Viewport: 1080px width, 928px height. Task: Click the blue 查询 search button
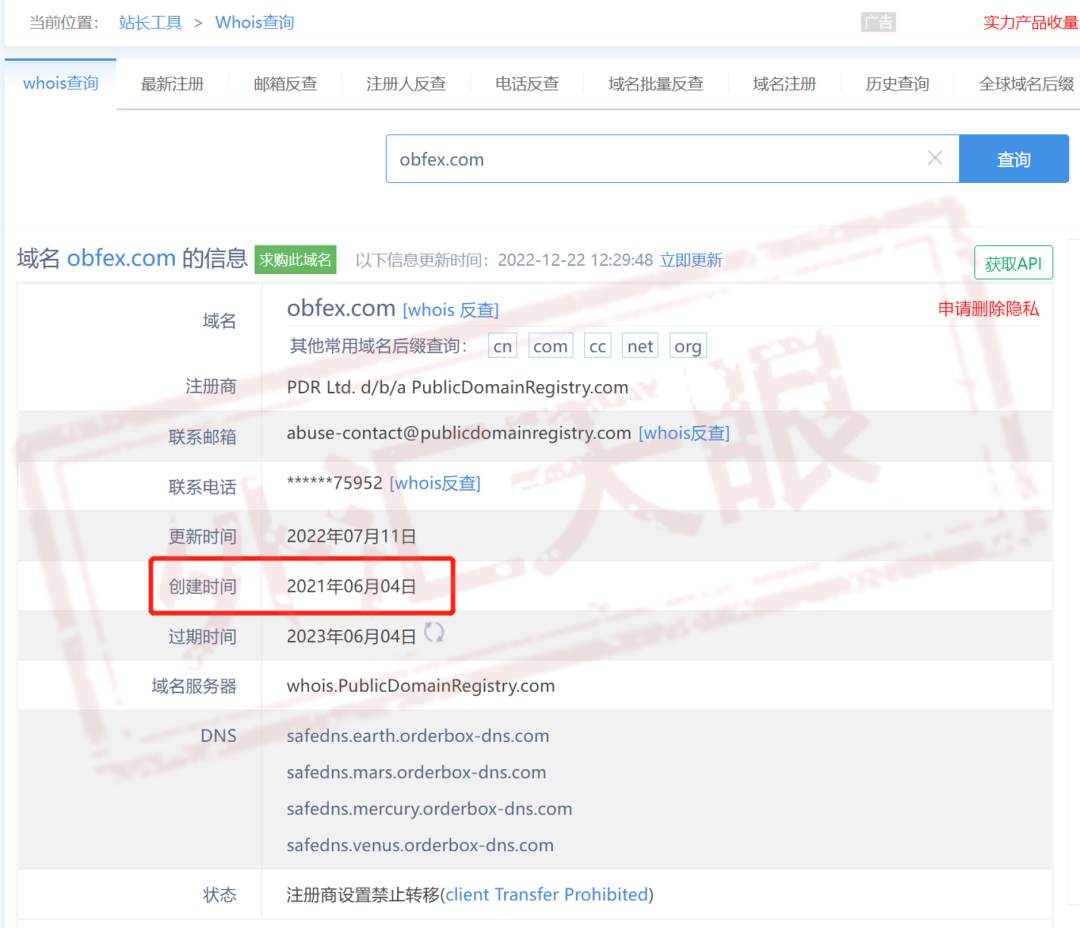pos(1014,159)
